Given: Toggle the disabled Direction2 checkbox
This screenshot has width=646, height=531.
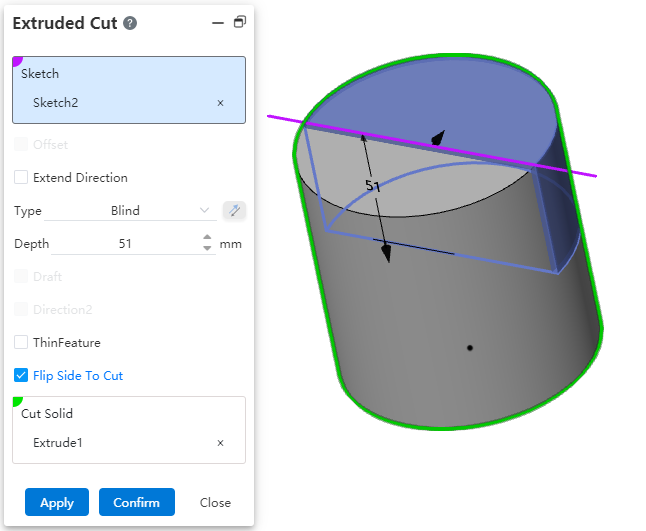Looking at the screenshot, I should coord(21,309).
